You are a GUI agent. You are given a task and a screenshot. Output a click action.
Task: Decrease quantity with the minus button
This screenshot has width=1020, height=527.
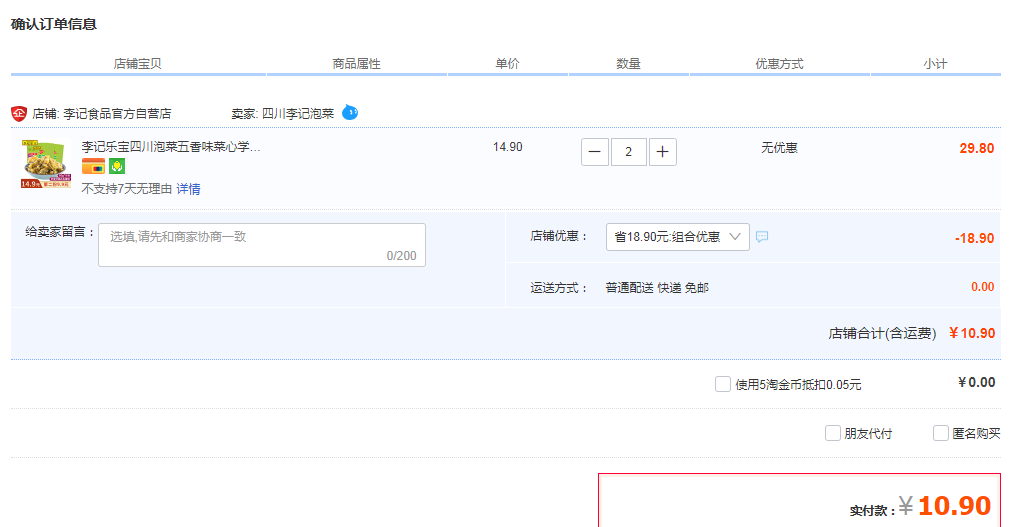595,152
